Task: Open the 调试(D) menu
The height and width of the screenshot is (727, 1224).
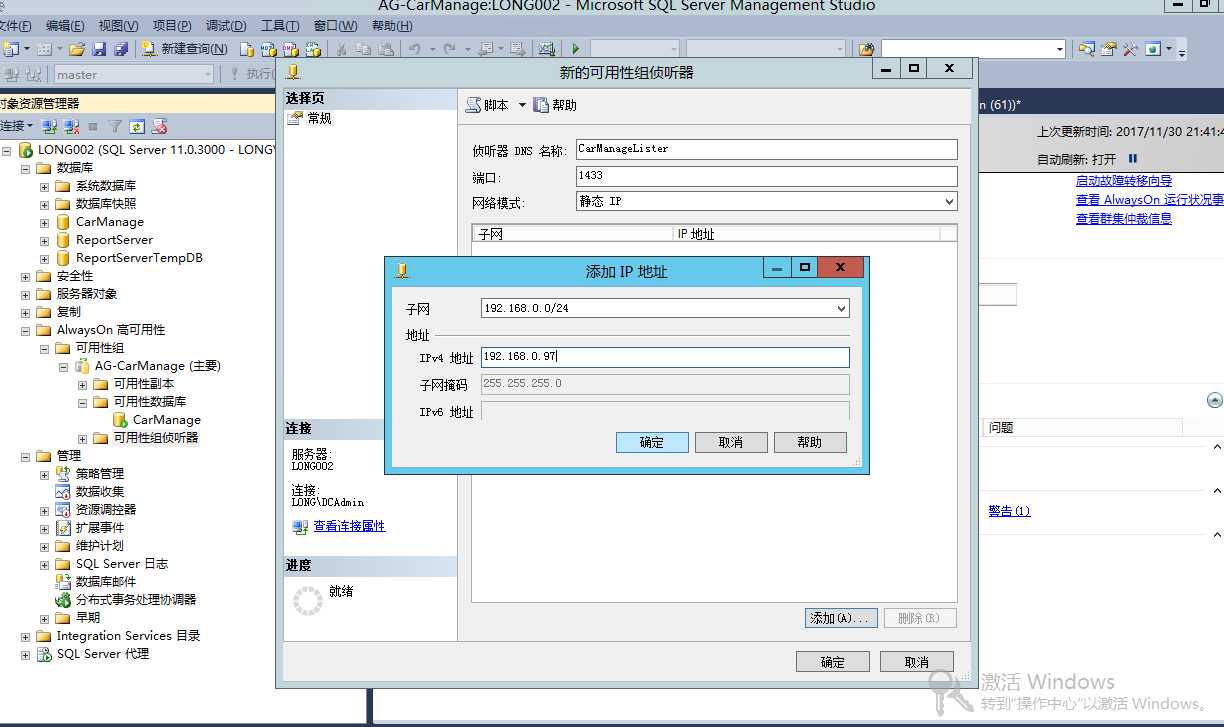Action: pos(226,26)
